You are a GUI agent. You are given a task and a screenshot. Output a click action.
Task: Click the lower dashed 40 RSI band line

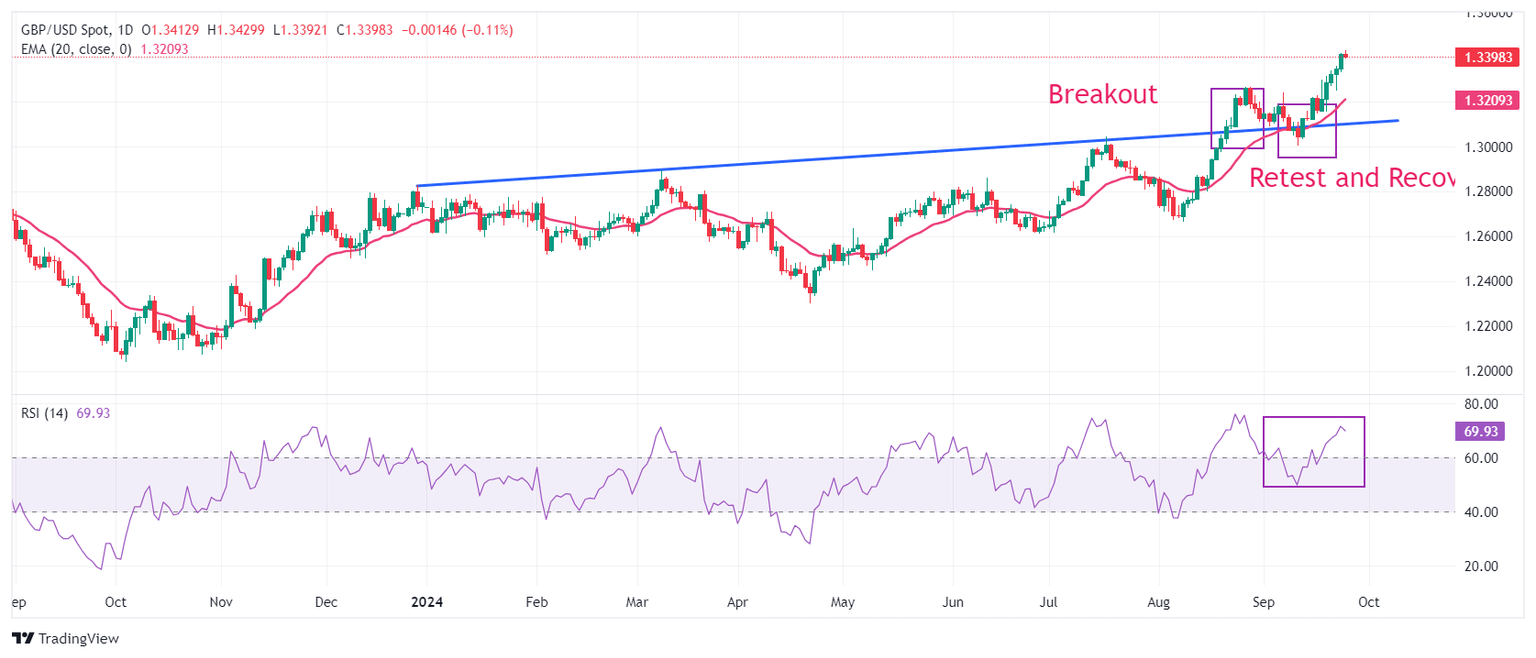click(700, 512)
